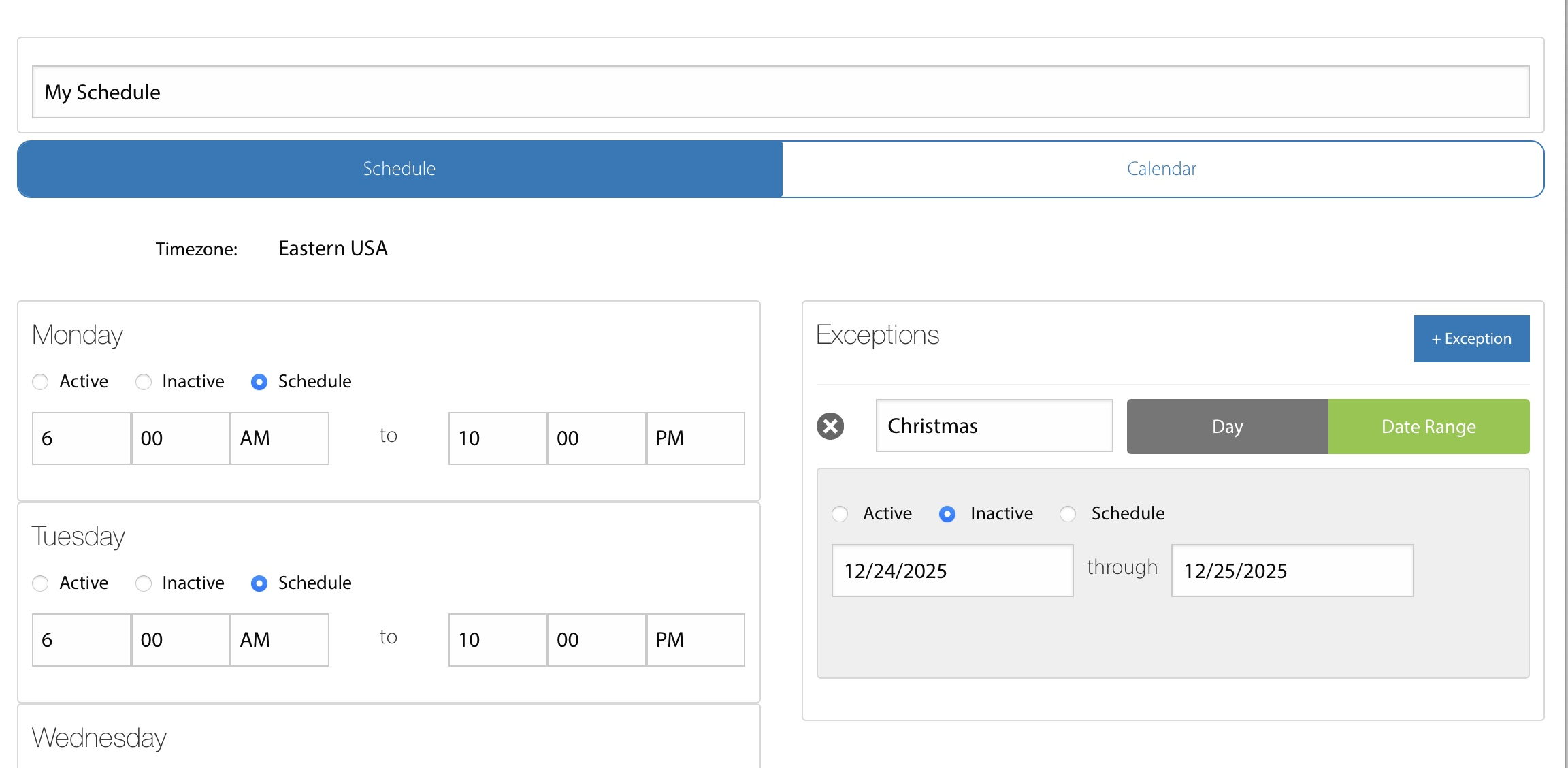This screenshot has height=768, width=1568.
Task: Mark Christmas exception as Active
Action: click(x=840, y=514)
